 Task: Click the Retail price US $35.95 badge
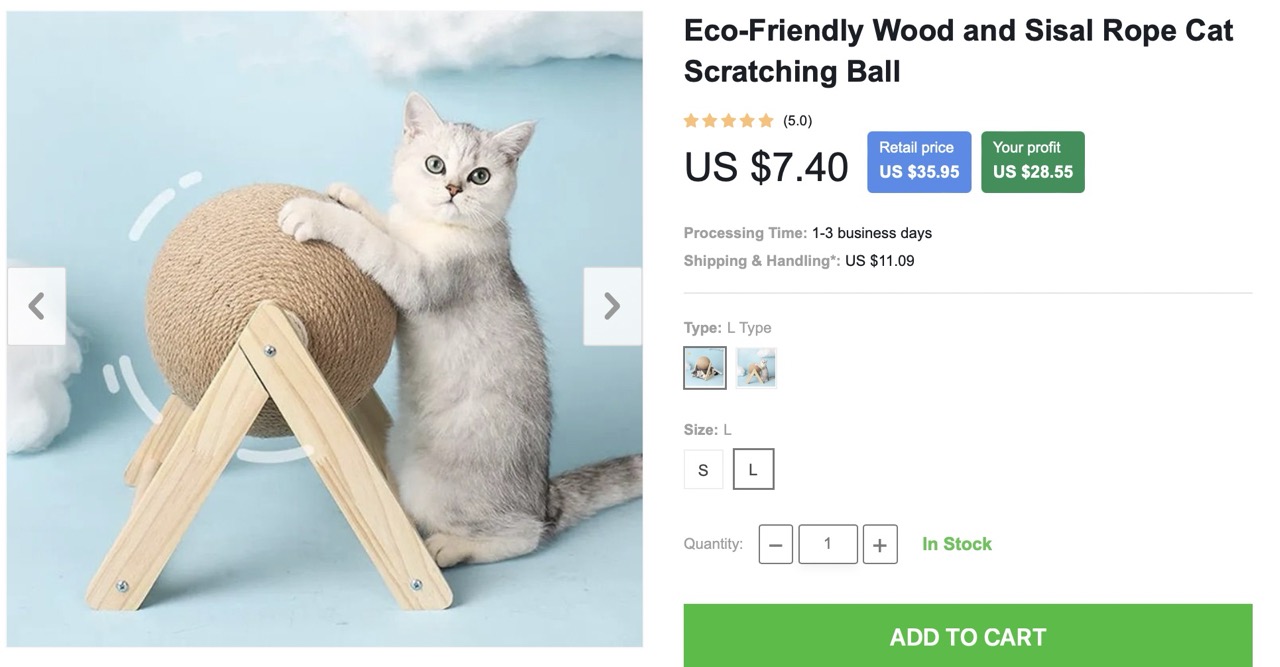coord(918,161)
